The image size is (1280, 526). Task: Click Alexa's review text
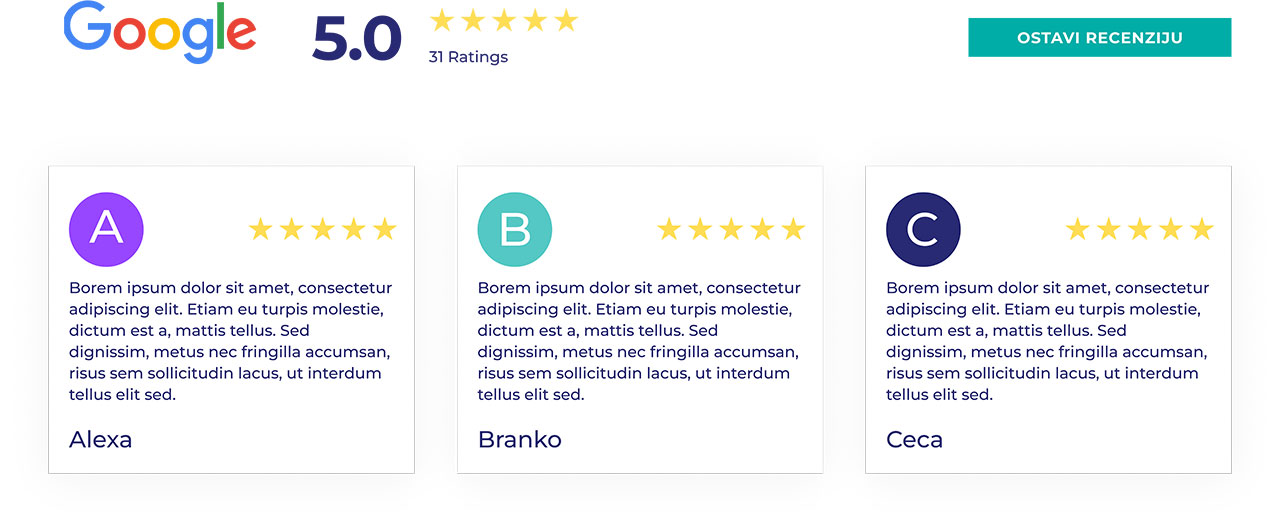(230, 341)
